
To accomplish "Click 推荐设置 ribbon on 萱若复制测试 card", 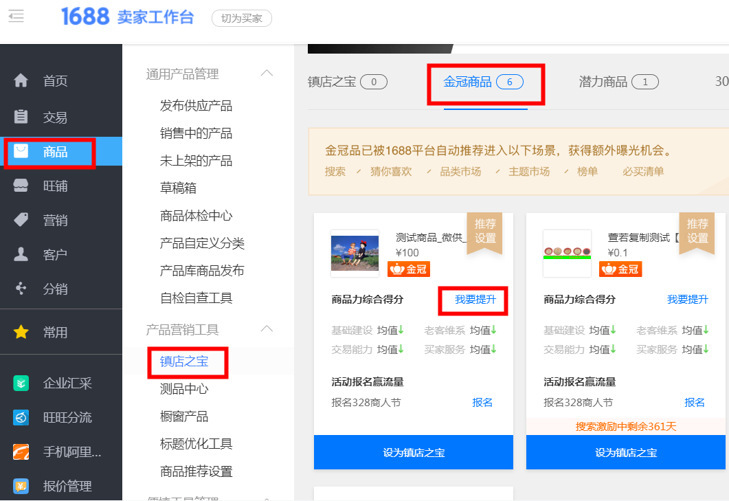I will point(697,231).
